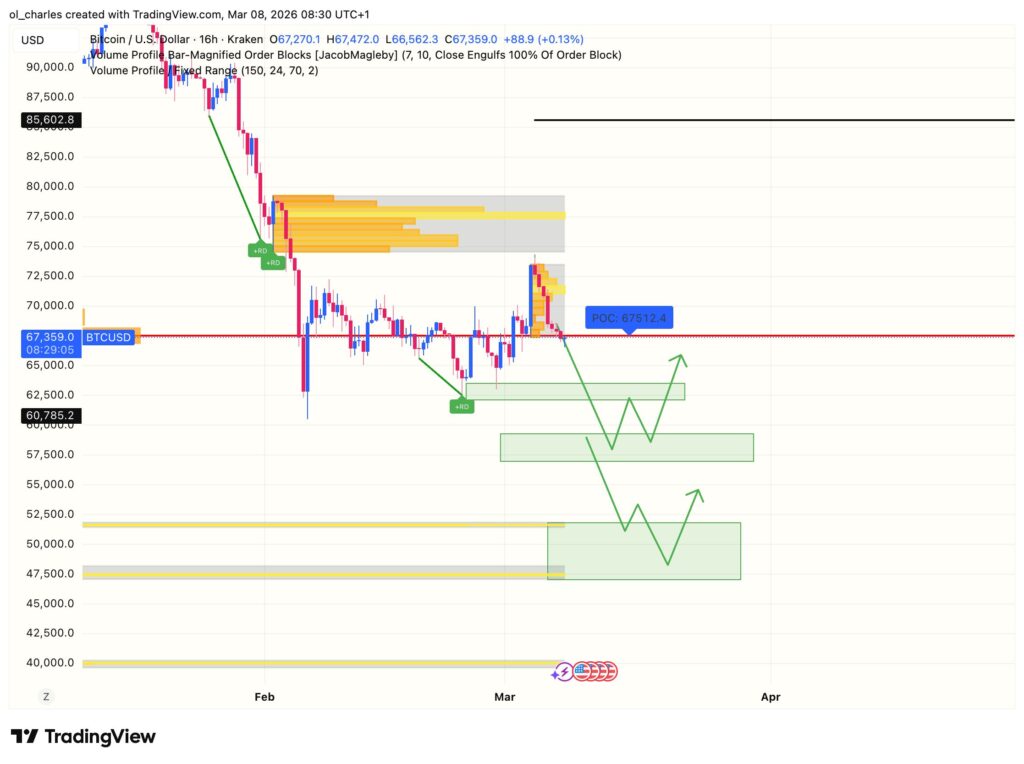The height and width of the screenshot is (764, 1024).
Task: Open symbol search via "Bitcoin / U.S. Dollar"
Action: point(140,39)
